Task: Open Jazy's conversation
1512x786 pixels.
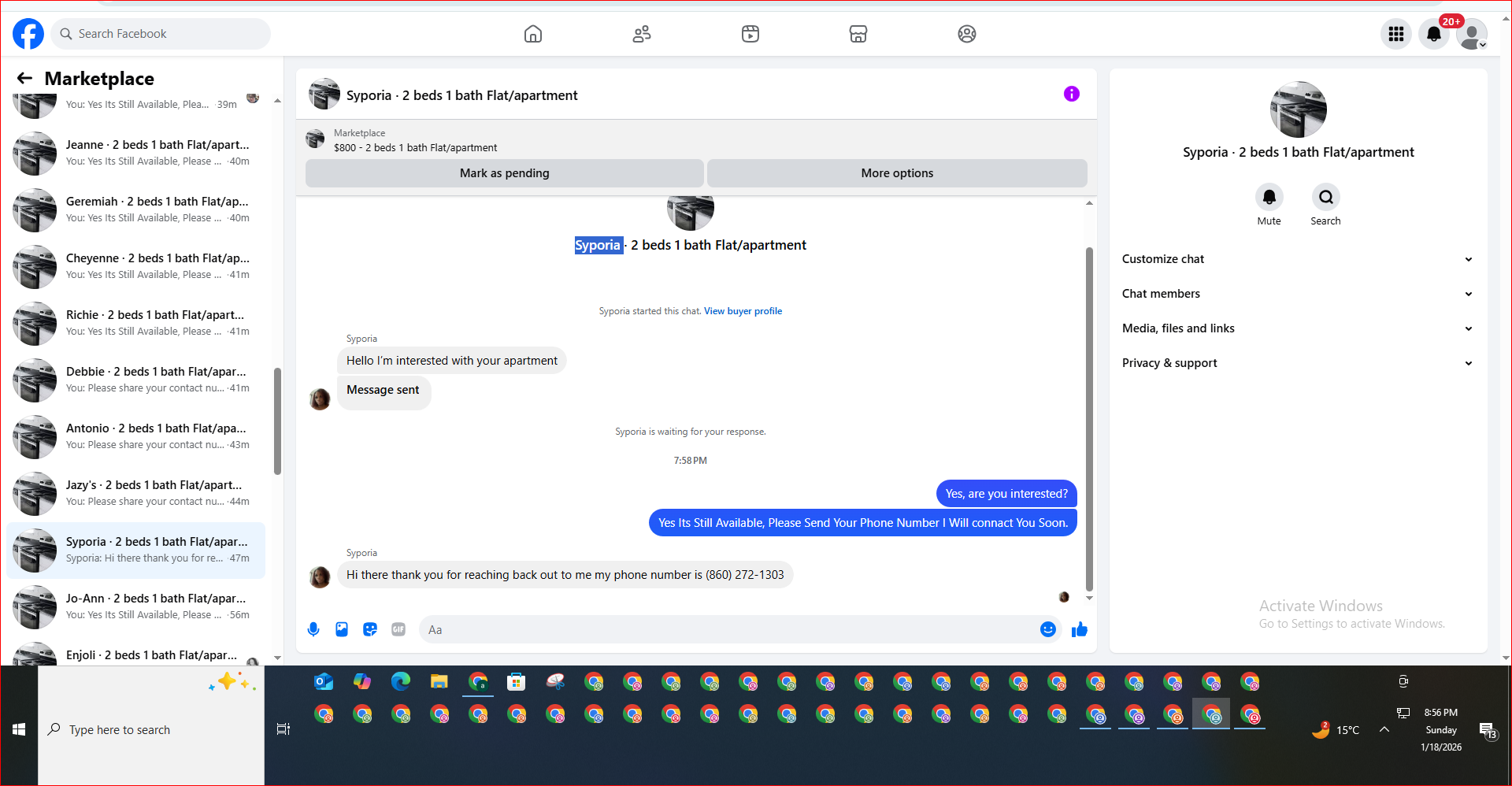Action: tap(136, 493)
